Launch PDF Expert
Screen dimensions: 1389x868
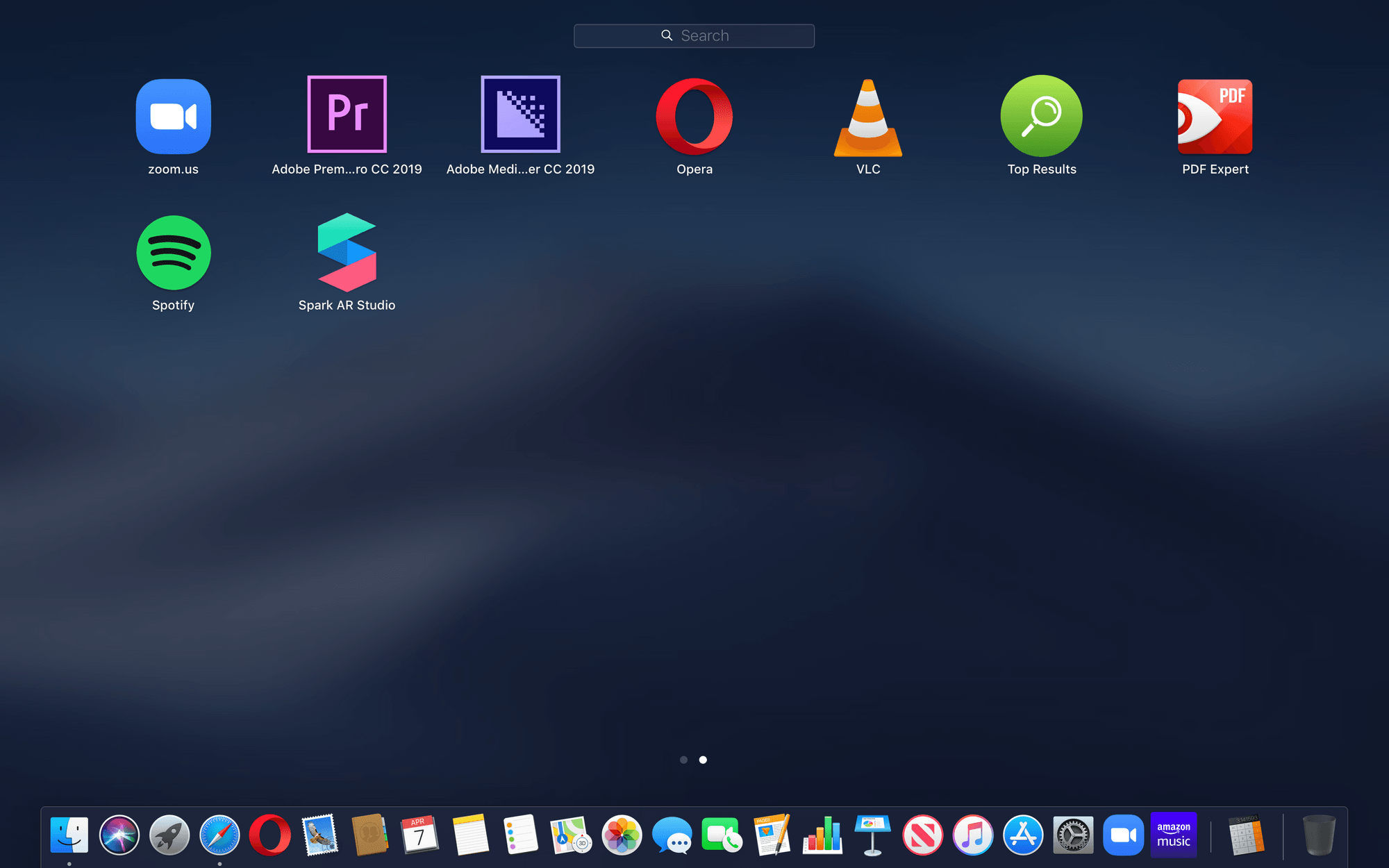1215,116
